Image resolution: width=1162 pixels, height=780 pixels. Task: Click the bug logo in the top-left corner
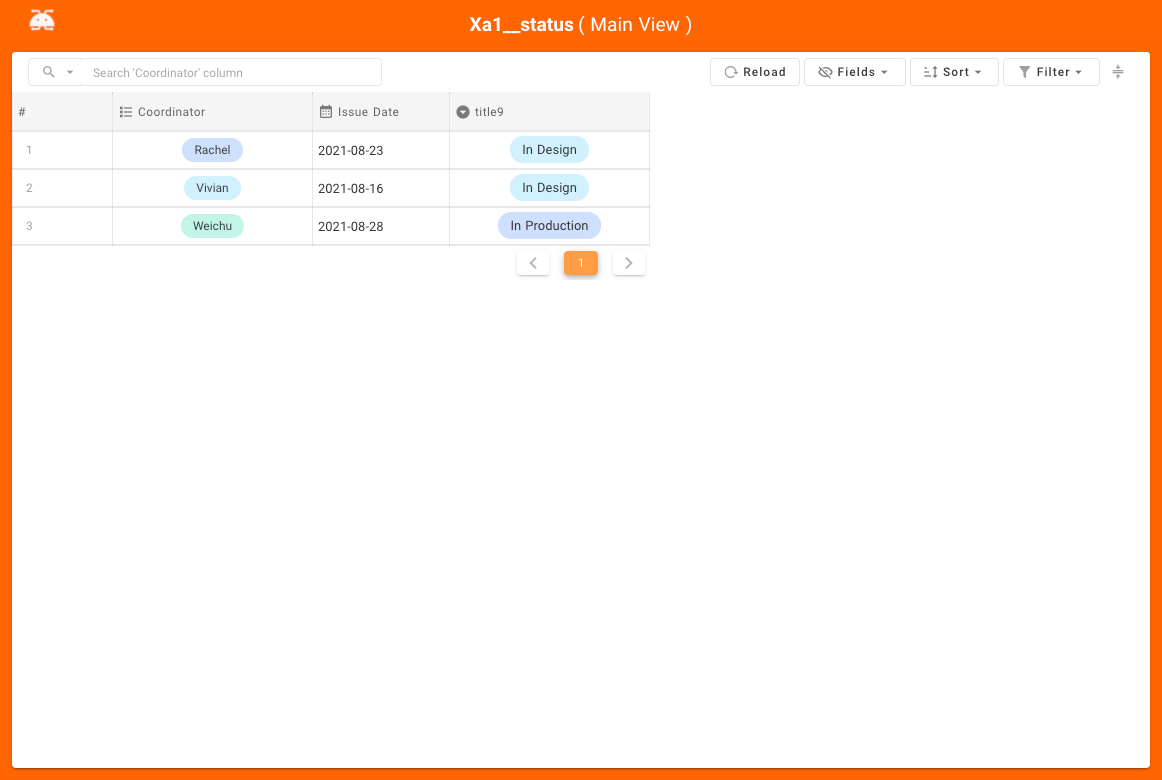tap(41, 18)
